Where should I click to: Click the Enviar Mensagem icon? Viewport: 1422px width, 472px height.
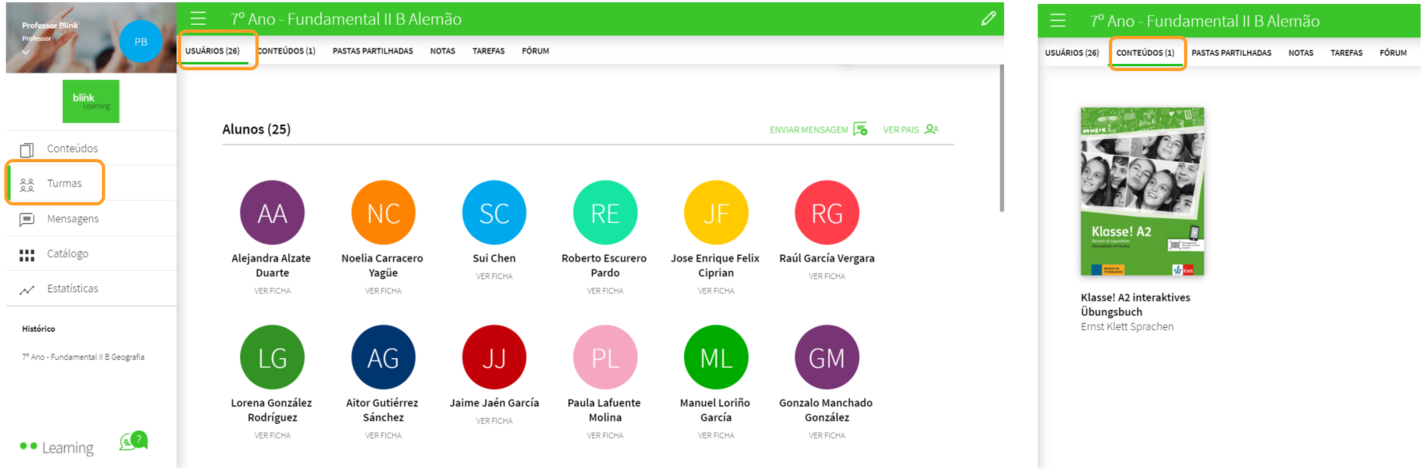point(860,129)
